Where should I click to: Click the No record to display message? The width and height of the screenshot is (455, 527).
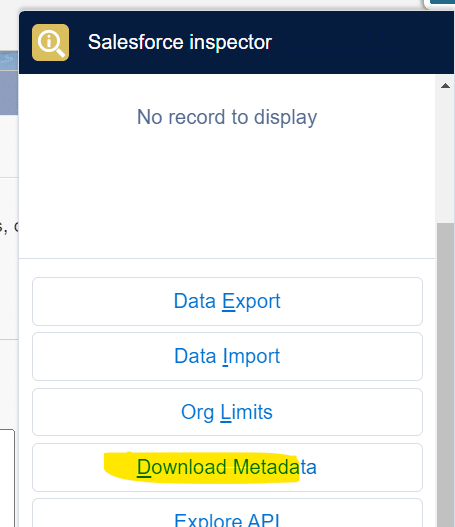tap(227, 117)
